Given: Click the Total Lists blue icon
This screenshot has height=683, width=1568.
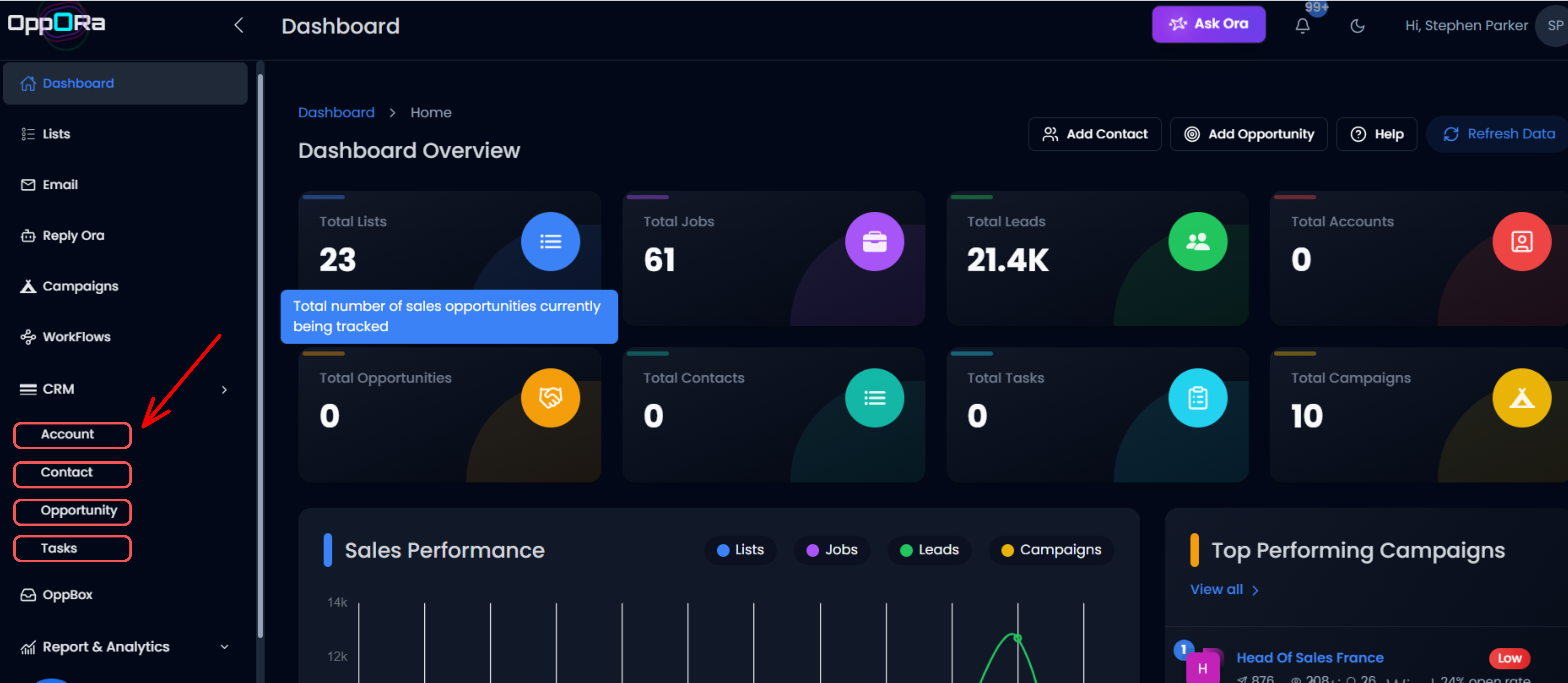Looking at the screenshot, I should pyautogui.click(x=550, y=242).
